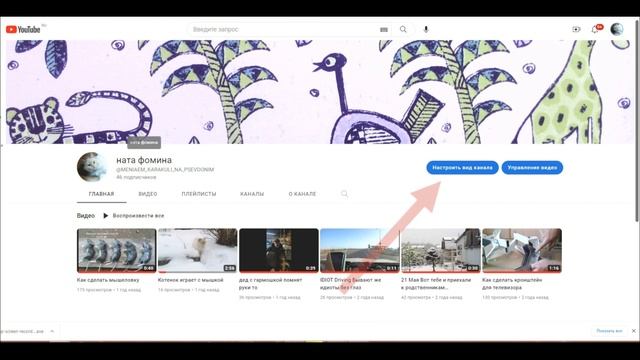Open the notifications bell
This screenshot has height=360, width=640.
click(595, 29)
